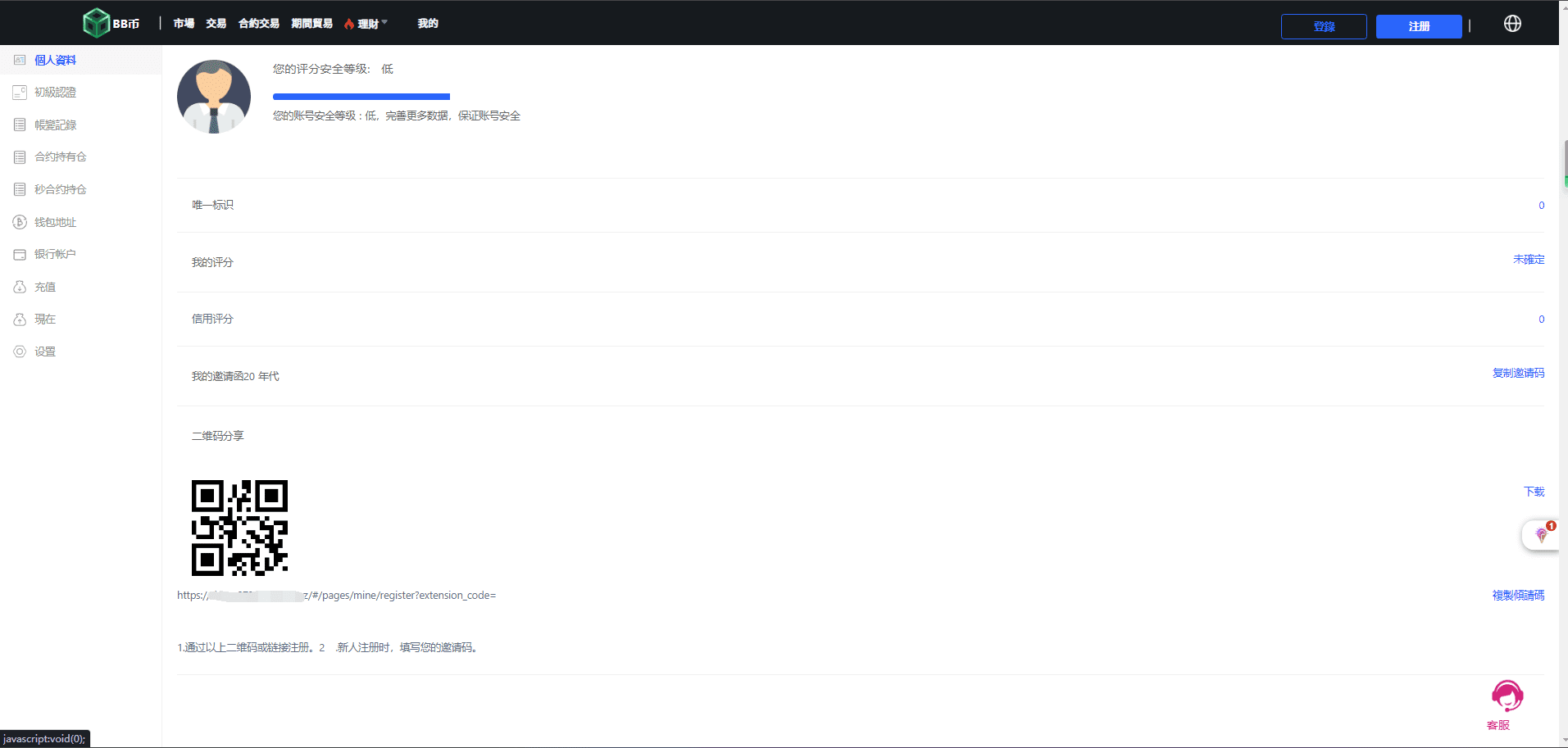Click the BB币 cube logo

97,23
